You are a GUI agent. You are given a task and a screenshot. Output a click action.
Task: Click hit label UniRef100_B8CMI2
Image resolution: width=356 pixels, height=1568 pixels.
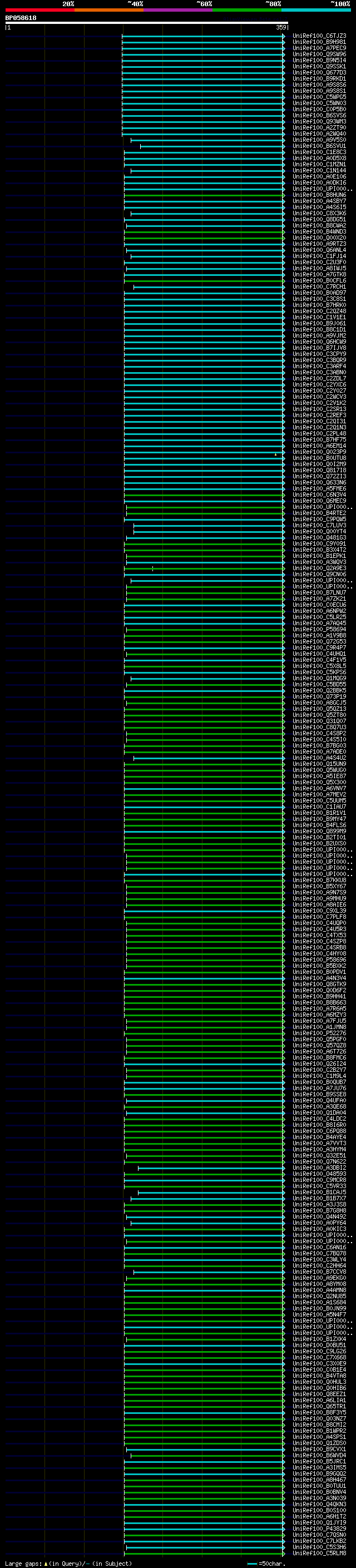coord(319,1424)
